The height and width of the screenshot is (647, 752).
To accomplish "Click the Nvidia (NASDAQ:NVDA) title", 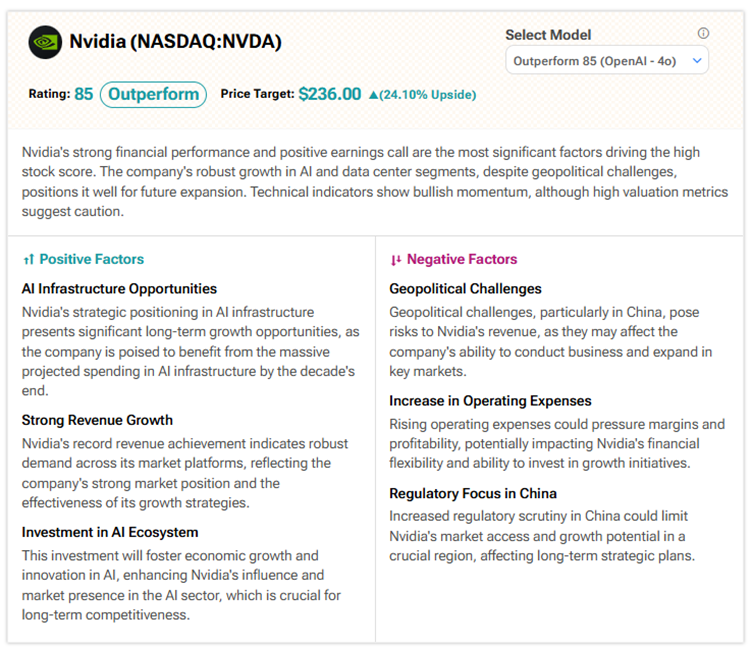I will tap(175, 42).
